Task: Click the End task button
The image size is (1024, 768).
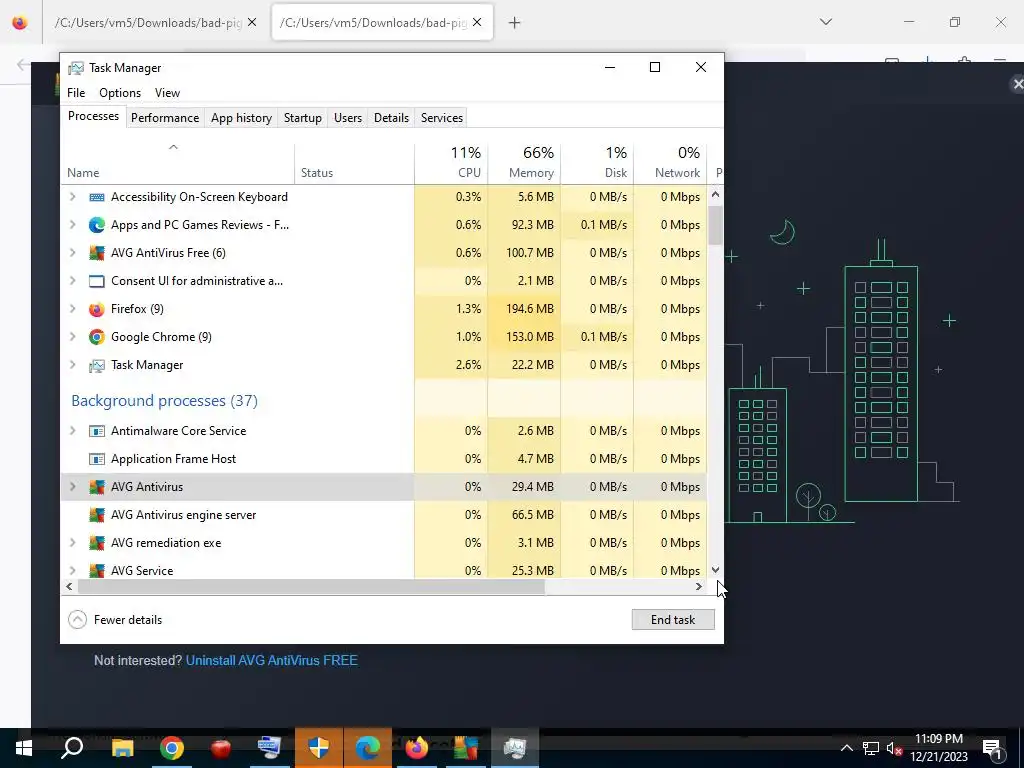Action: [x=673, y=620]
